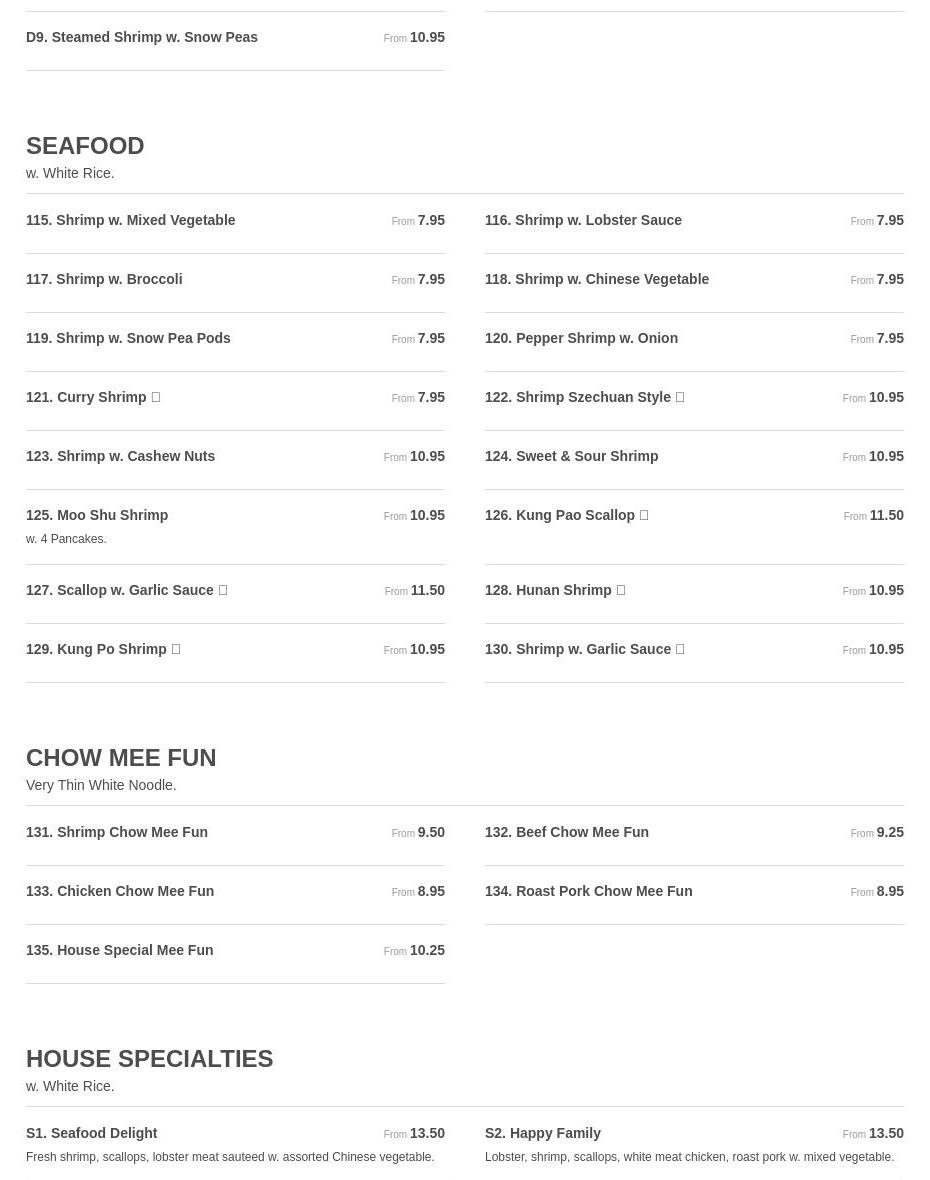Click spicy icon next to Shrimp Szechuan Style
The height and width of the screenshot is (1180, 930).
coord(679,397)
